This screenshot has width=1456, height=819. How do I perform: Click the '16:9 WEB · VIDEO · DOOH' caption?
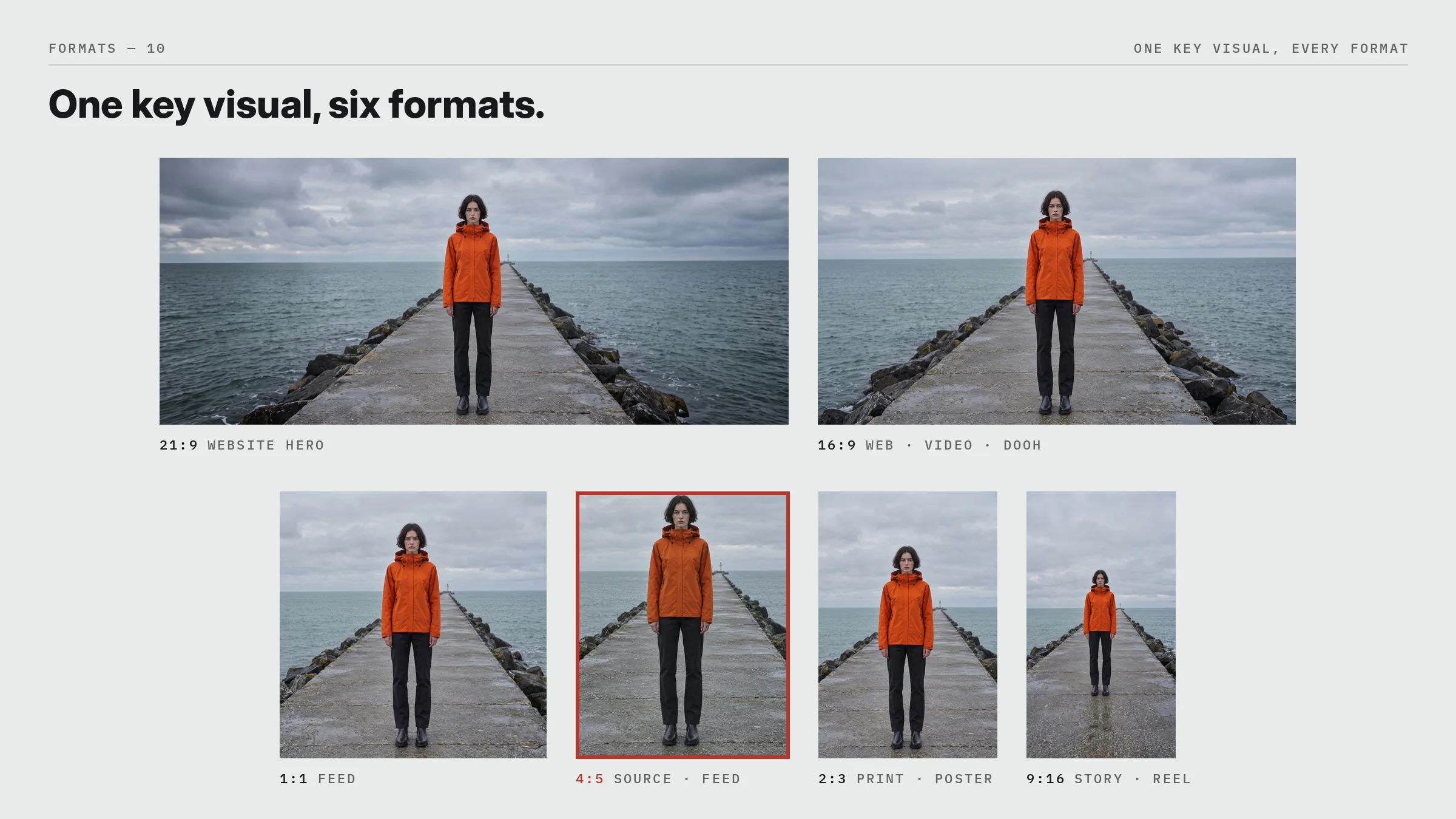pyautogui.click(x=929, y=445)
